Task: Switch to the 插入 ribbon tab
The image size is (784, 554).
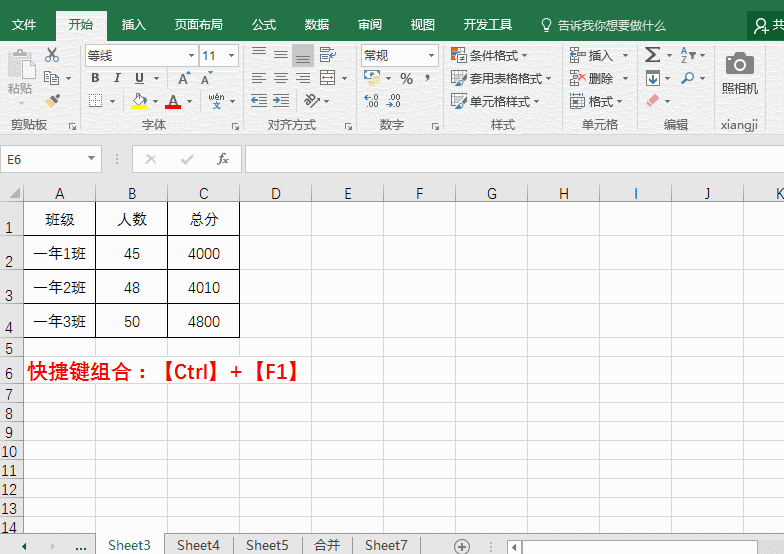Action: pyautogui.click(x=134, y=24)
